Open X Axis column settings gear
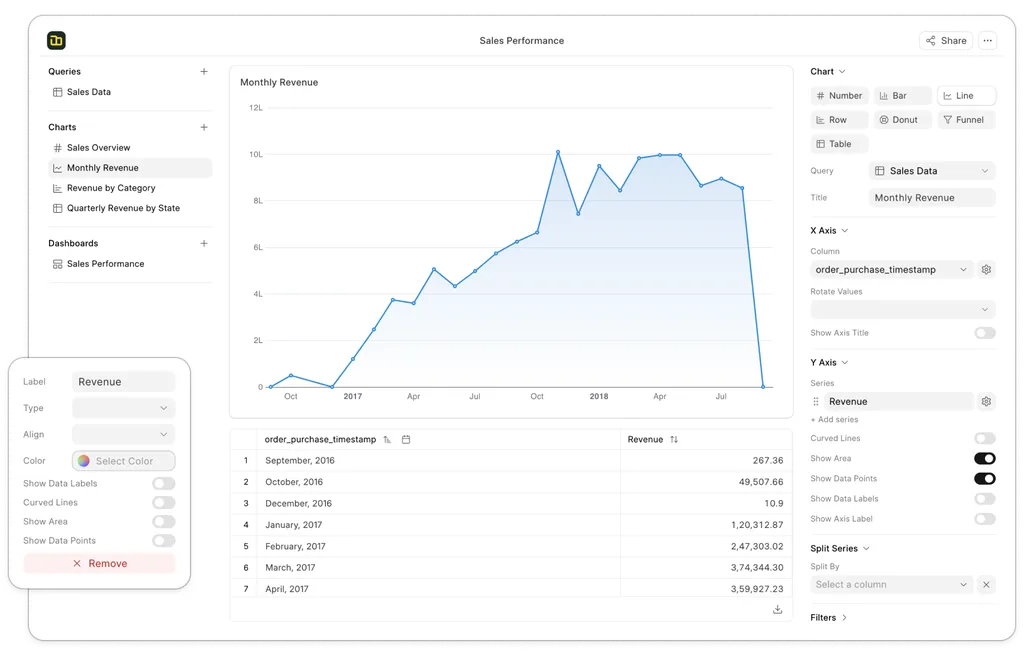This screenshot has width=1024, height=652. pyautogui.click(x=986, y=270)
